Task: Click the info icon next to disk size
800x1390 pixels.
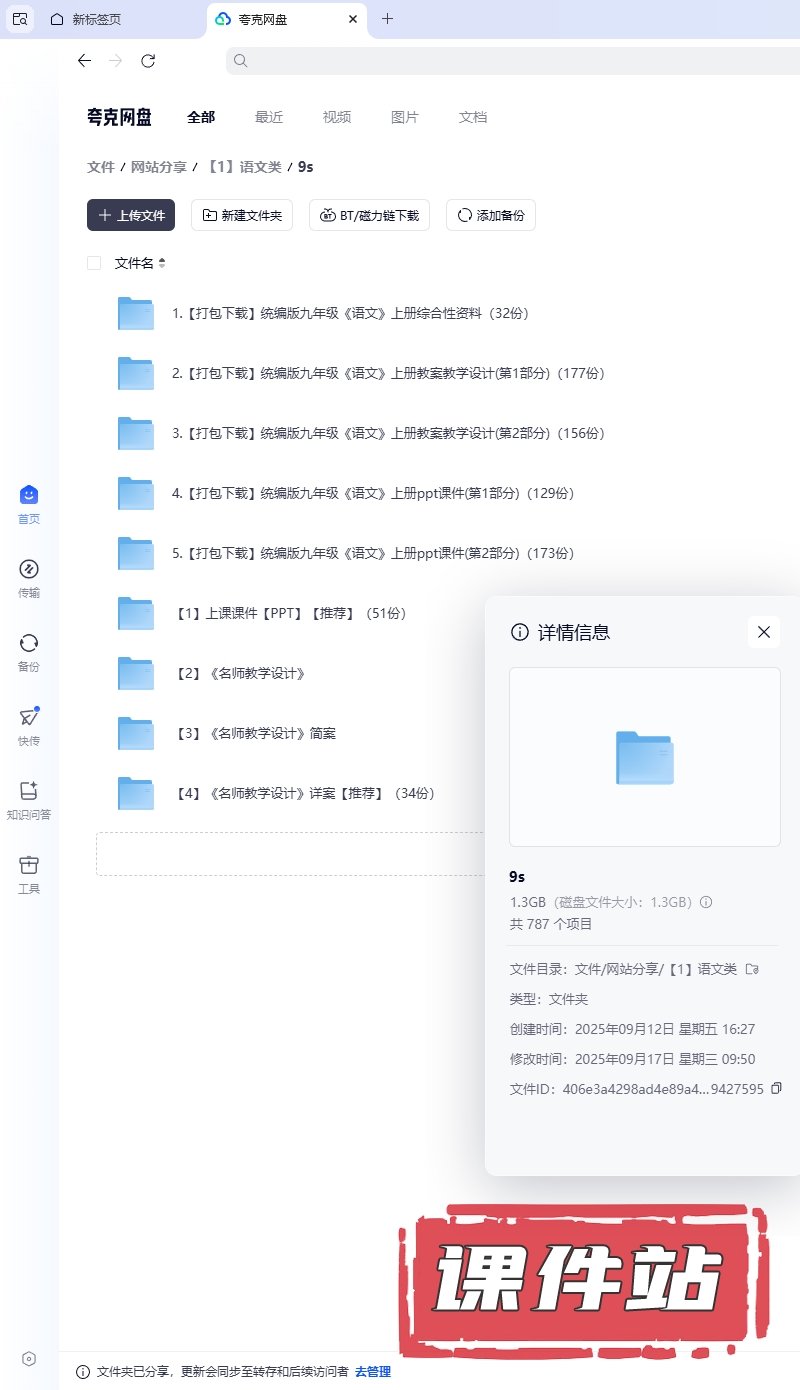Action: 706,902
